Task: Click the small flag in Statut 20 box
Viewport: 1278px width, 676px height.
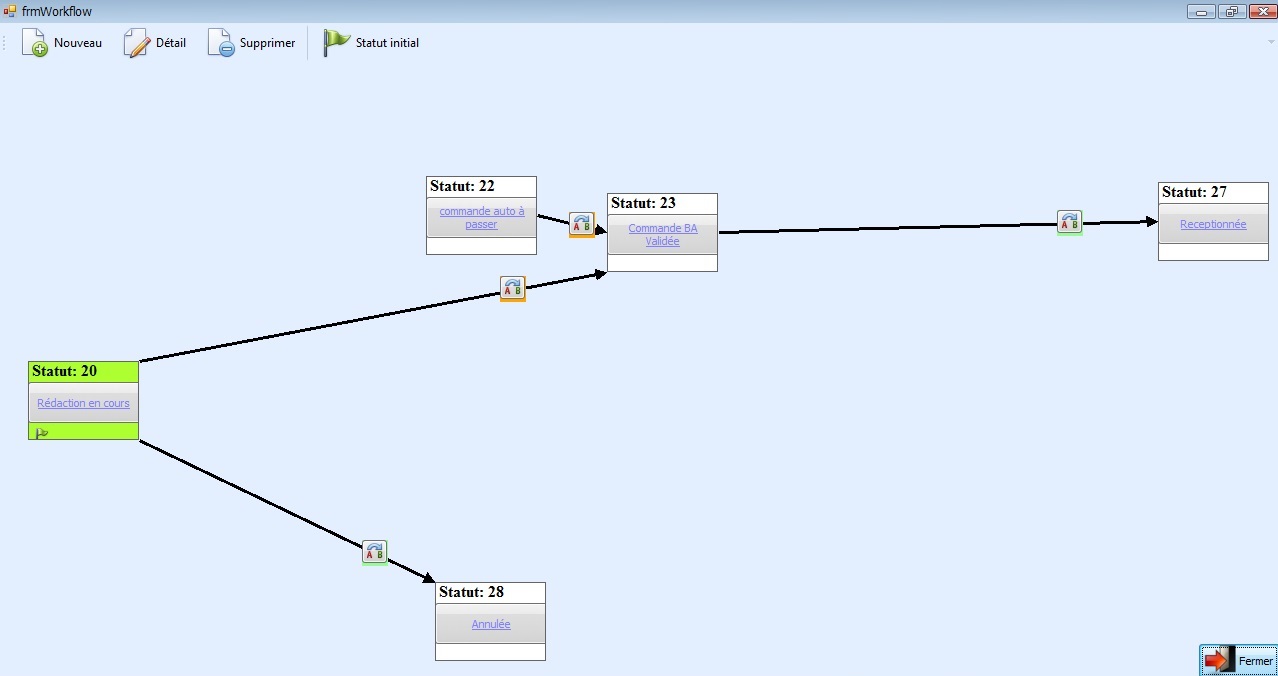Action: click(42, 432)
